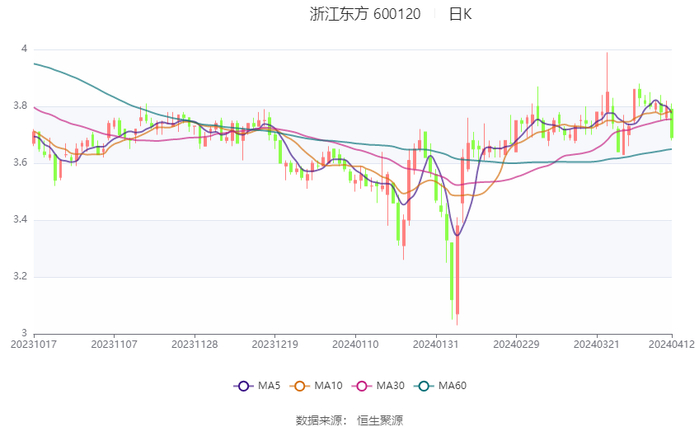
Task: Click the 3.8 price axis label
Action: click(x=20, y=106)
